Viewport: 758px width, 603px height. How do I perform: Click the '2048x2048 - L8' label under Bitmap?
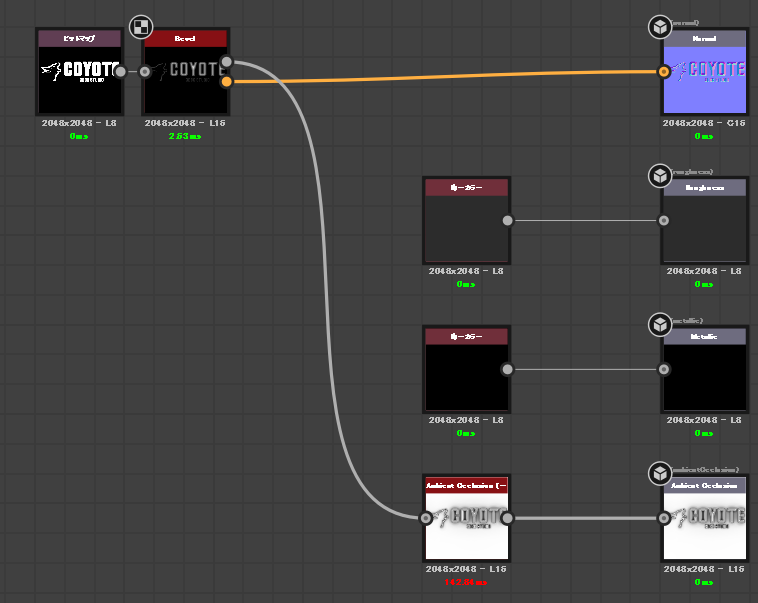click(x=79, y=123)
